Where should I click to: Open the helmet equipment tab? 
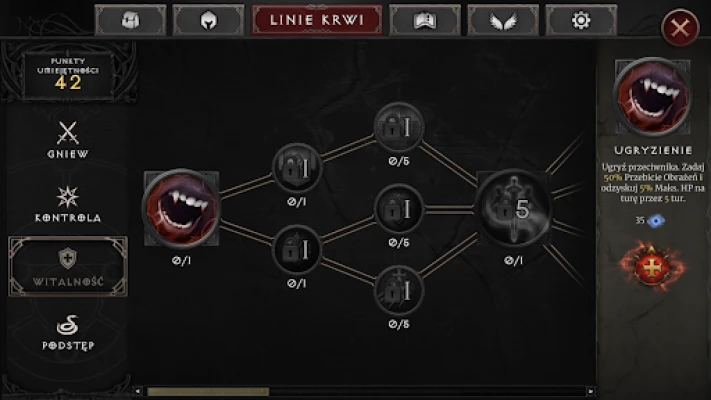coord(209,20)
